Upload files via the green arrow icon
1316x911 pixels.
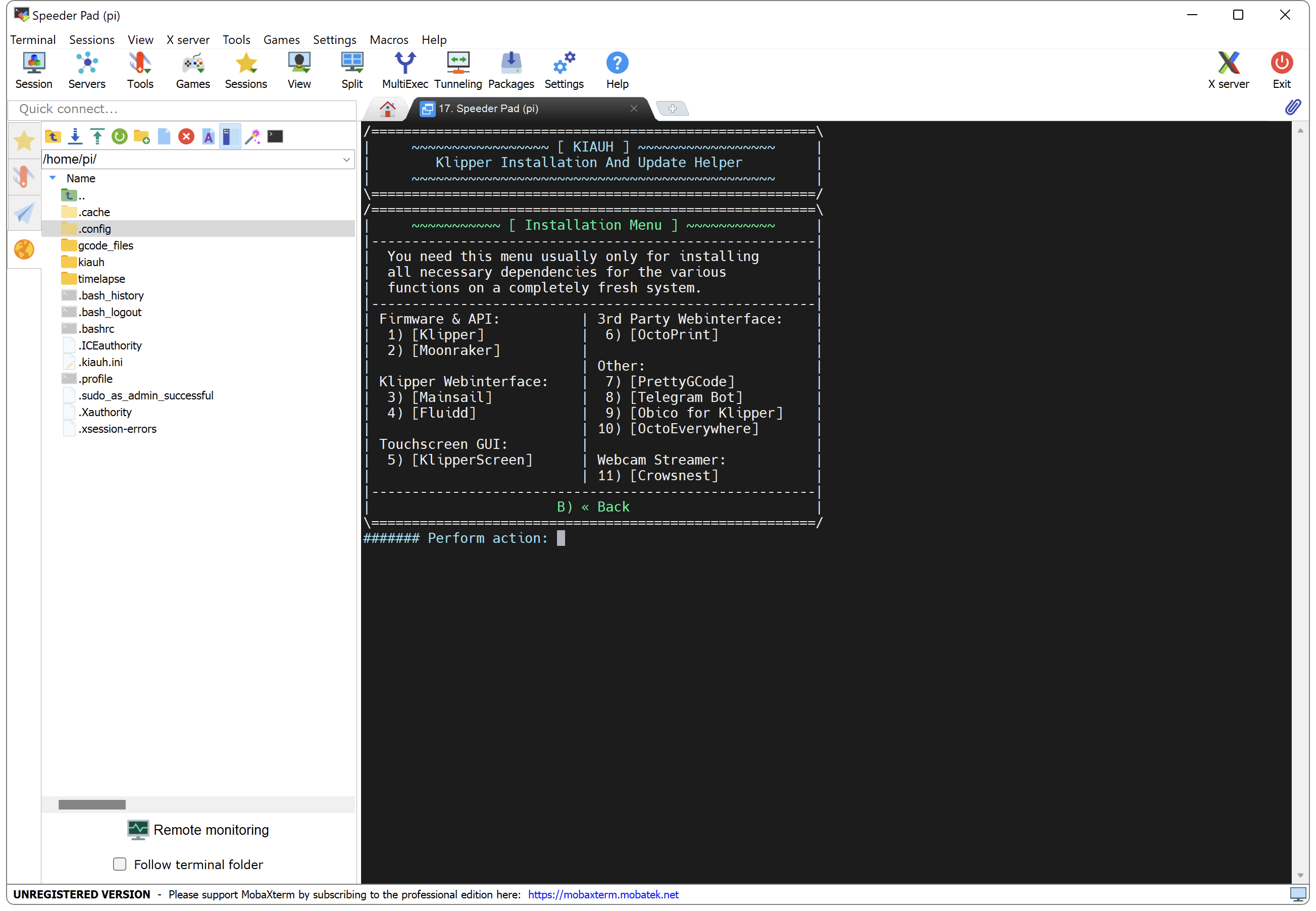[x=97, y=136]
